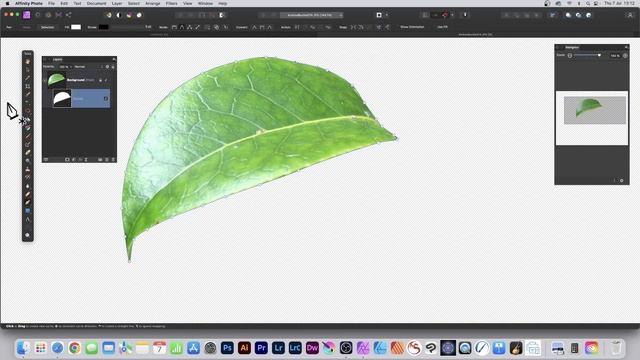Image resolution: width=640 pixels, height=360 pixels.
Task: Toggle Show Orientation option
Action: (412, 27)
